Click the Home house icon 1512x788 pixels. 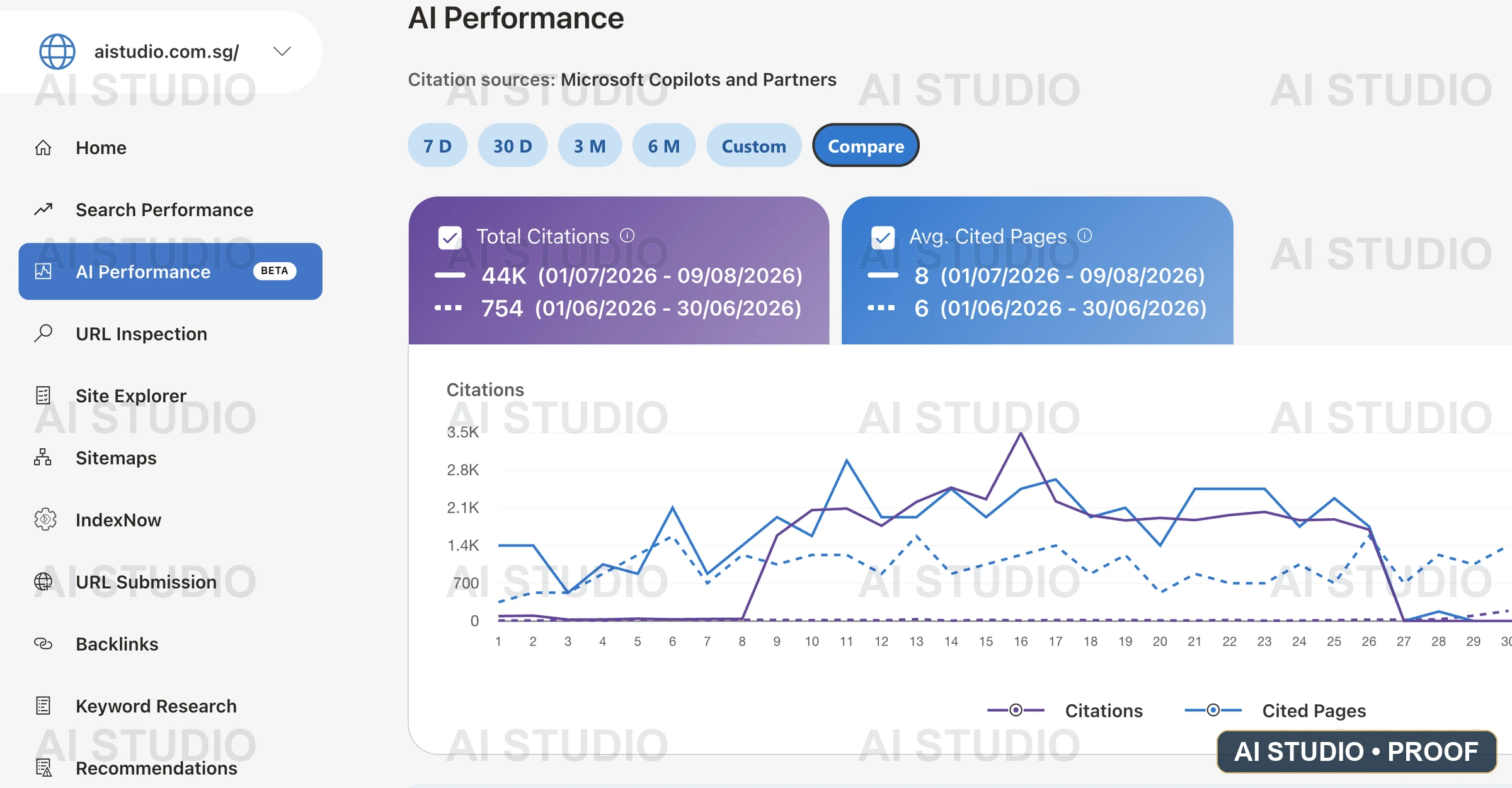43,148
